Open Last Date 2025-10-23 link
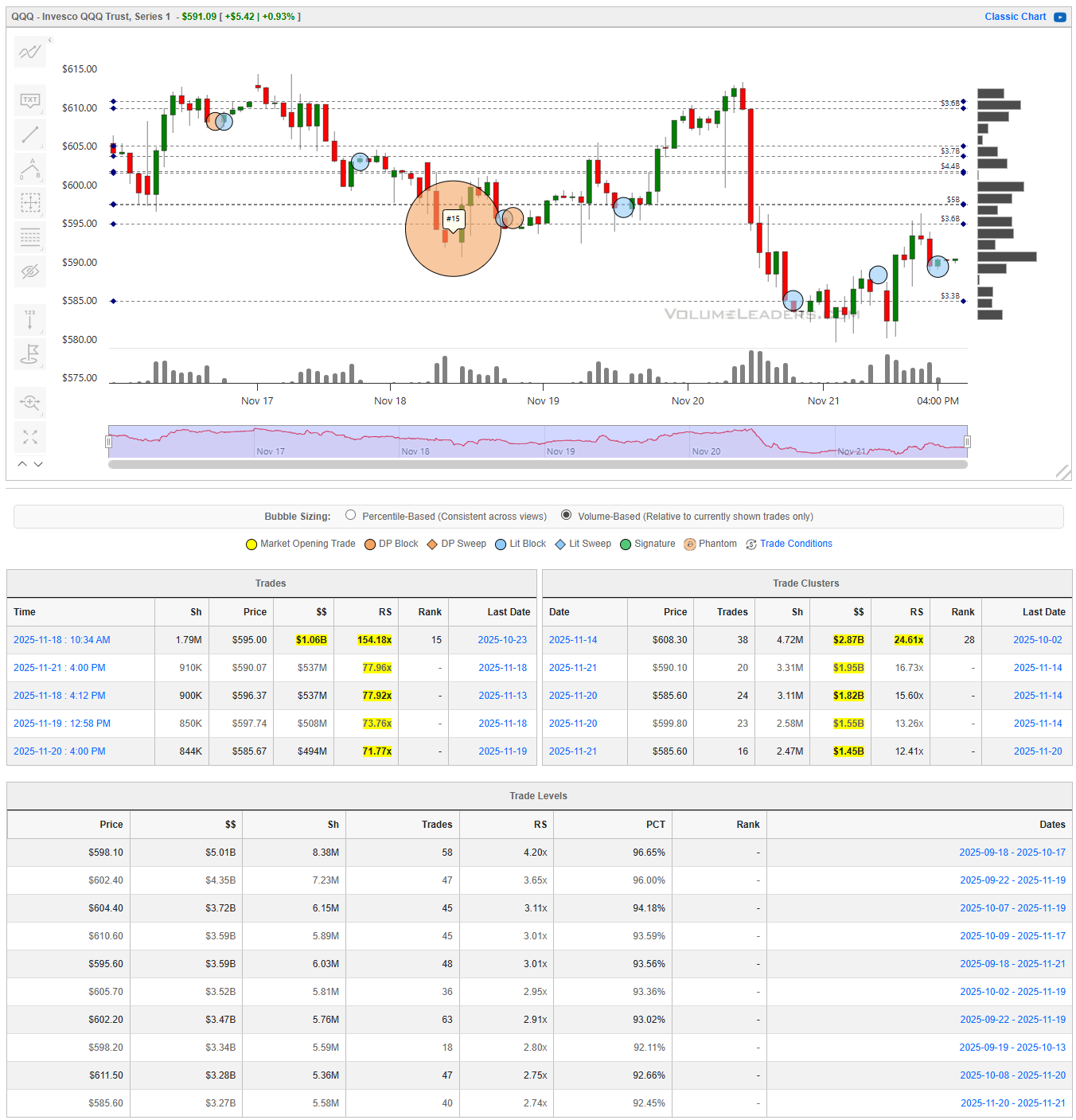This screenshot has width=1076, height=1120. coord(502,640)
